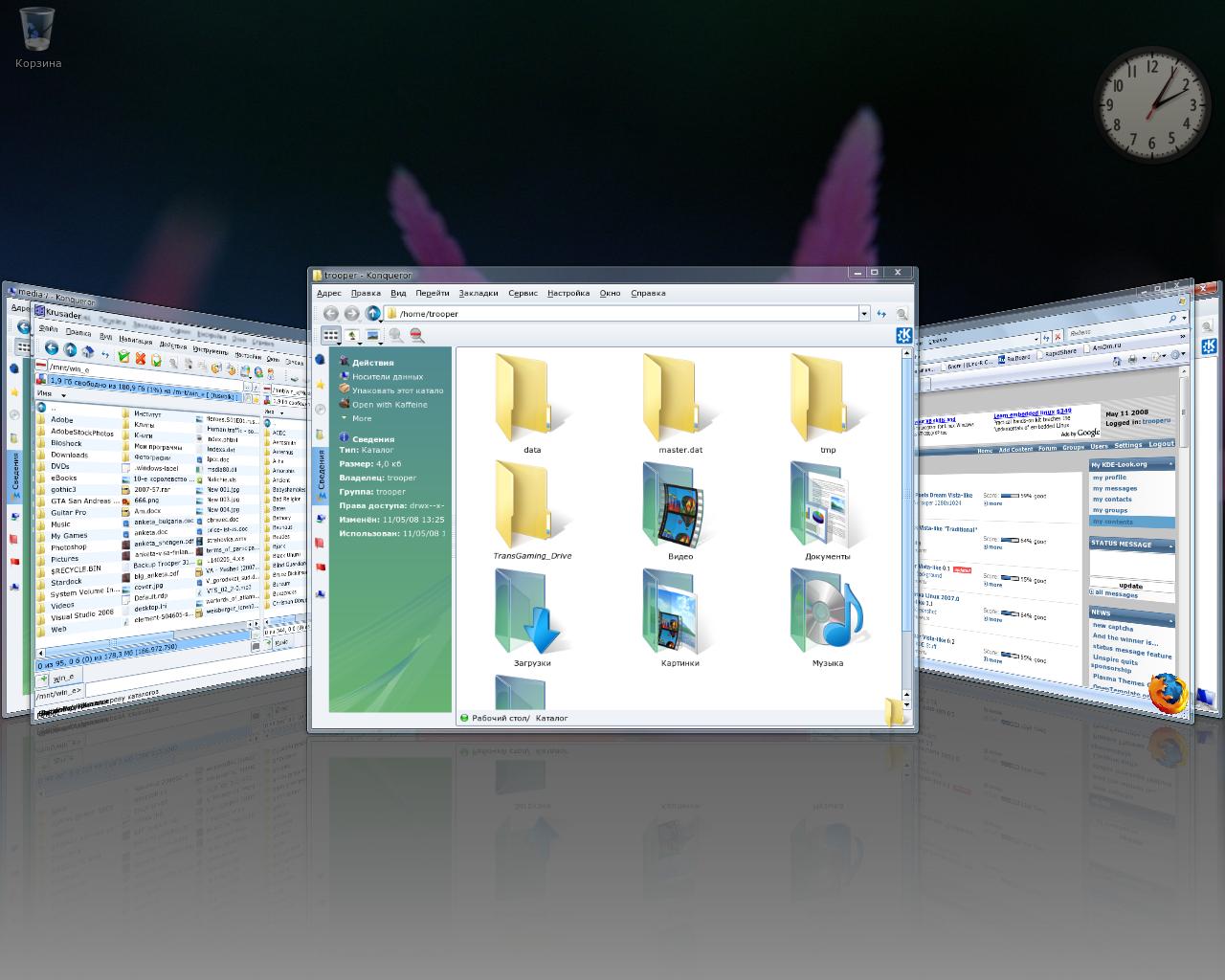
Task: Click the Go arrows beside location bar
Action: coord(881,313)
